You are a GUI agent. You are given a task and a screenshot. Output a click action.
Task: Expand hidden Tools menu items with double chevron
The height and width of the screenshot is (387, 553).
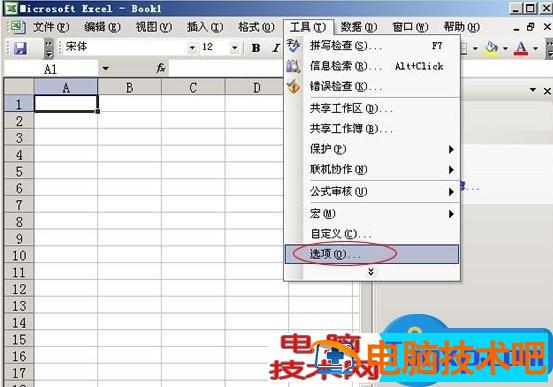tap(371, 272)
